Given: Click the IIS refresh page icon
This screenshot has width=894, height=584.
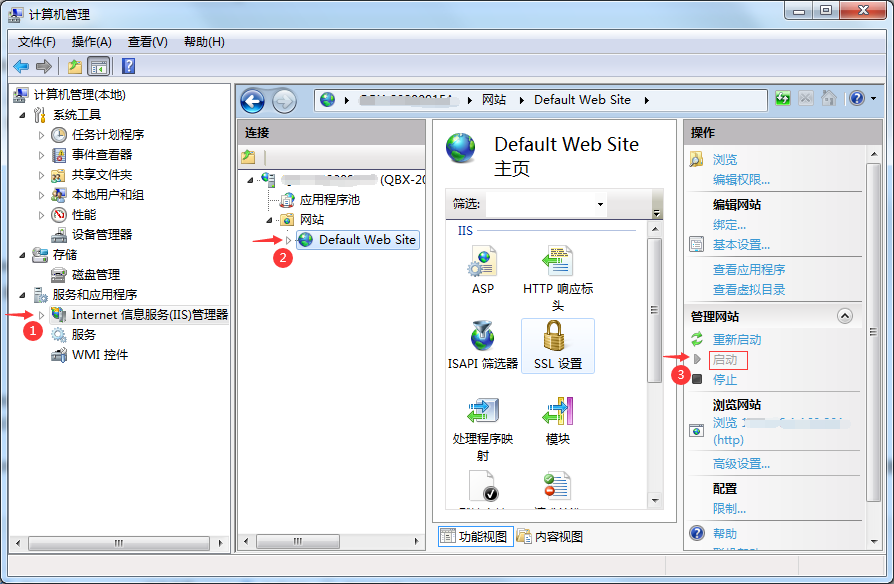Looking at the screenshot, I should tap(783, 98).
